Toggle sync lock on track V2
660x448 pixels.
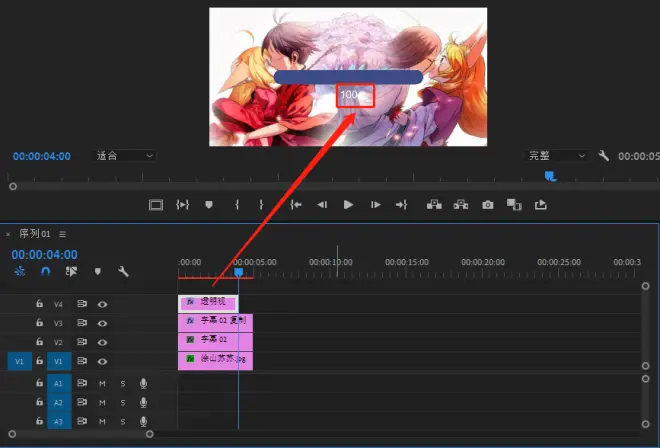82,341
